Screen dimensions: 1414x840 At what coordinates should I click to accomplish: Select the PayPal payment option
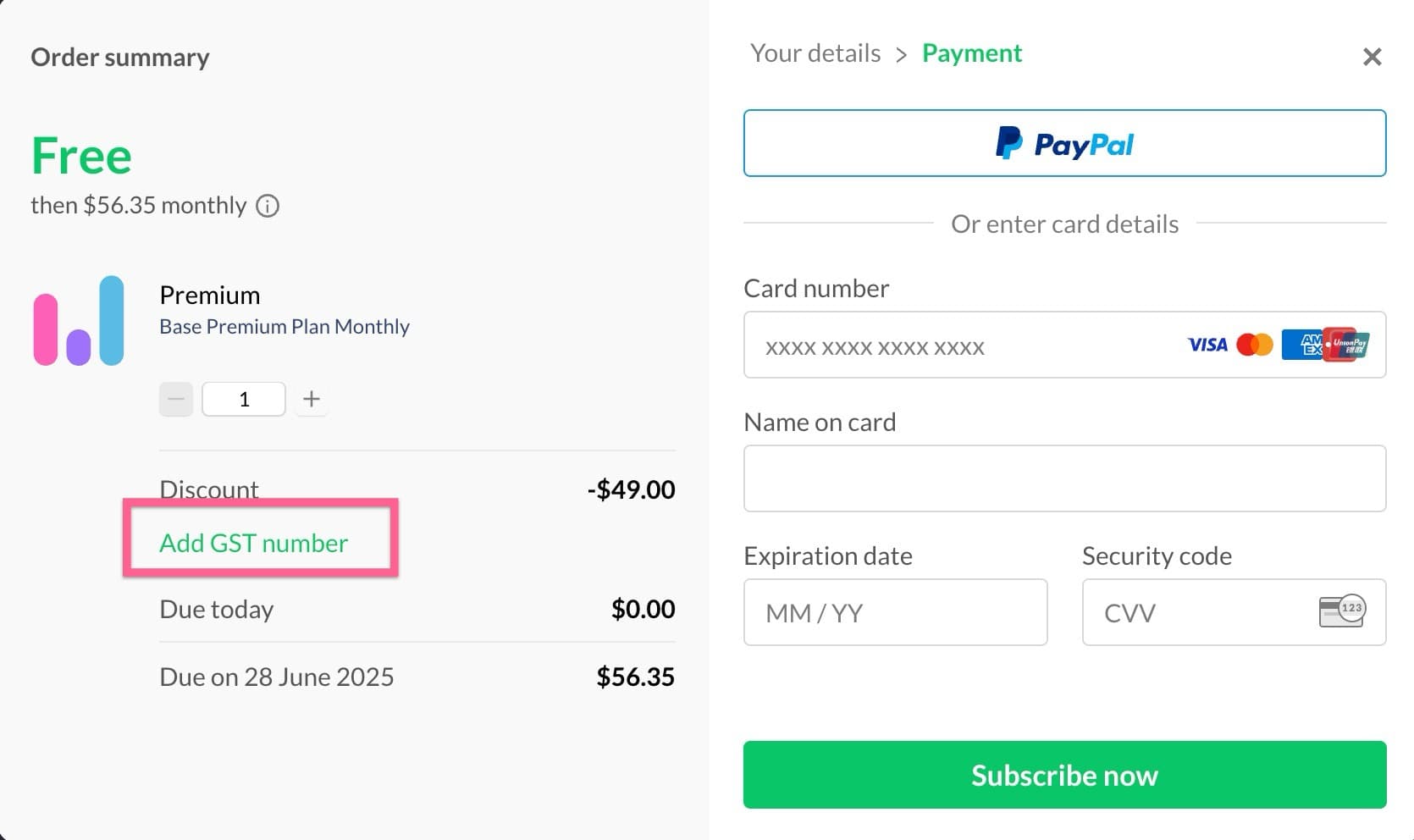[x=1064, y=143]
